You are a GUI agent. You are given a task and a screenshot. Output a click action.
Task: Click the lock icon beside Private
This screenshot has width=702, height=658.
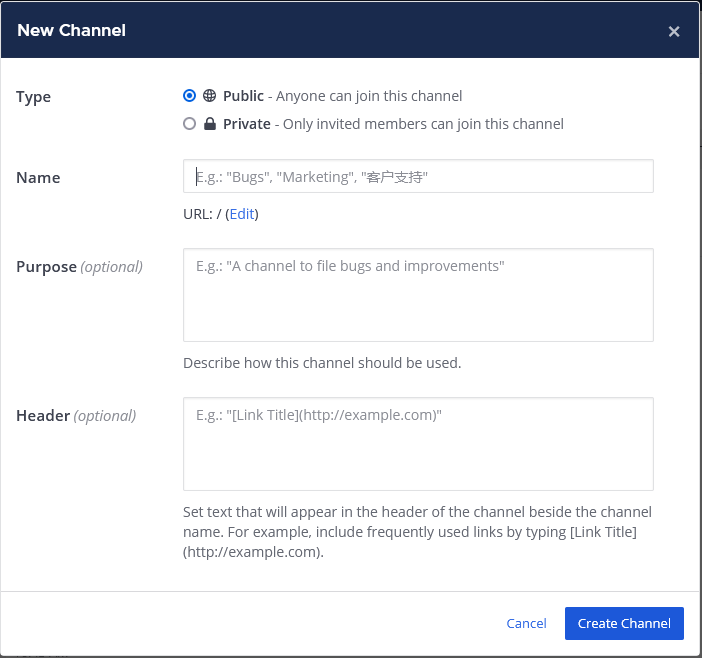tap(210, 124)
